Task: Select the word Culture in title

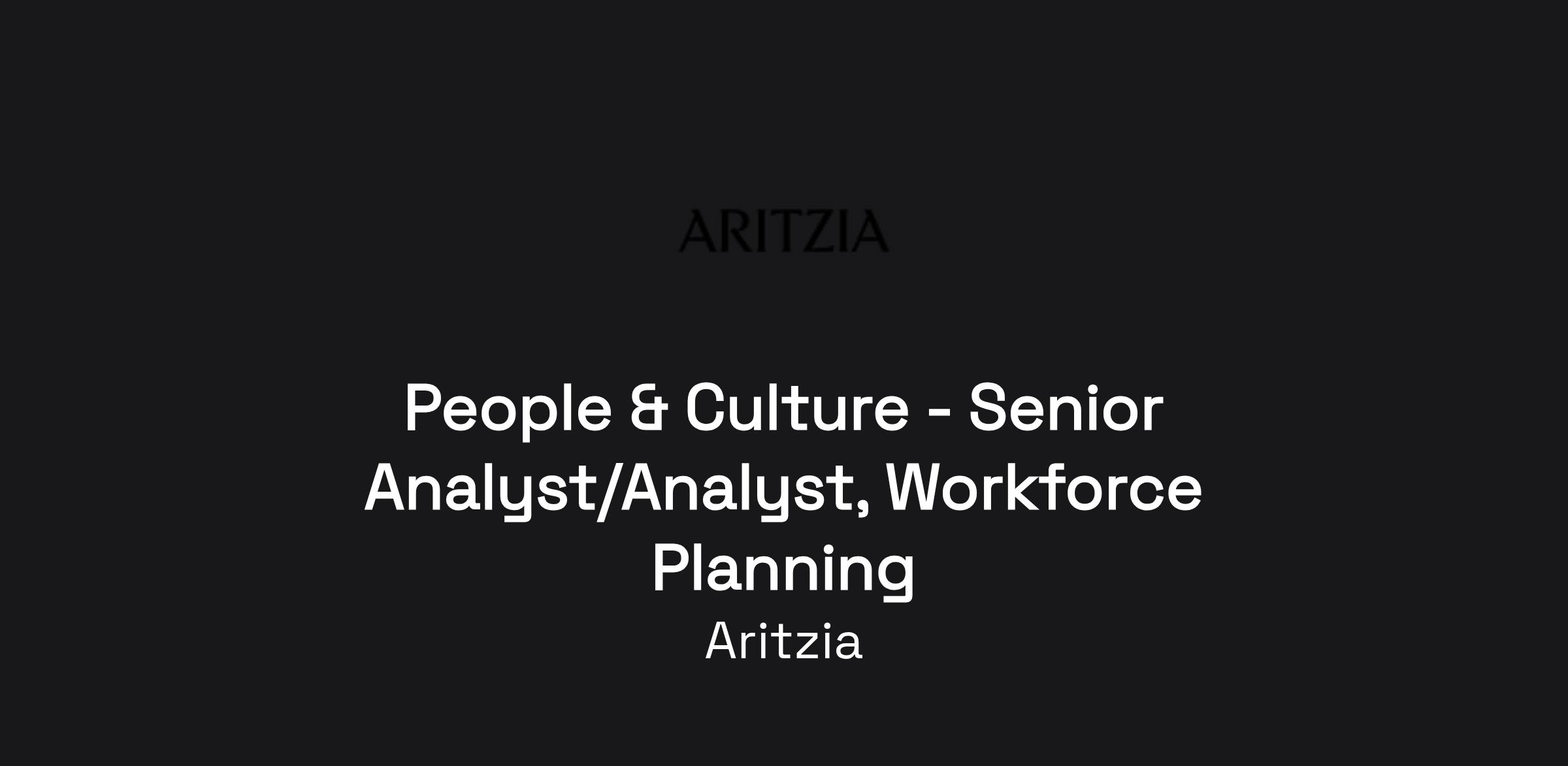Action: (x=797, y=407)
